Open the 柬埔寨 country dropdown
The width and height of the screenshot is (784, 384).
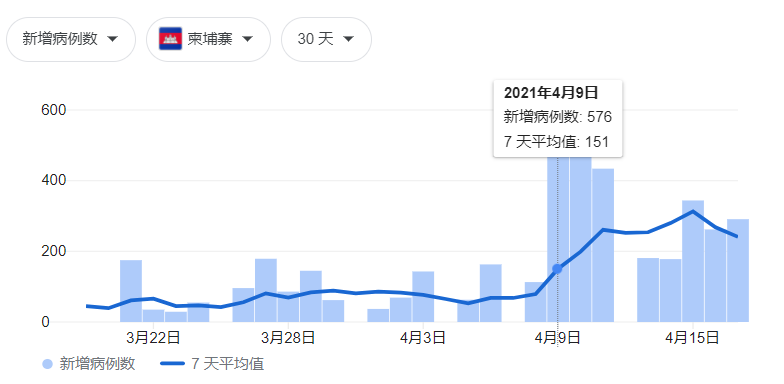[x=208, y=40]
